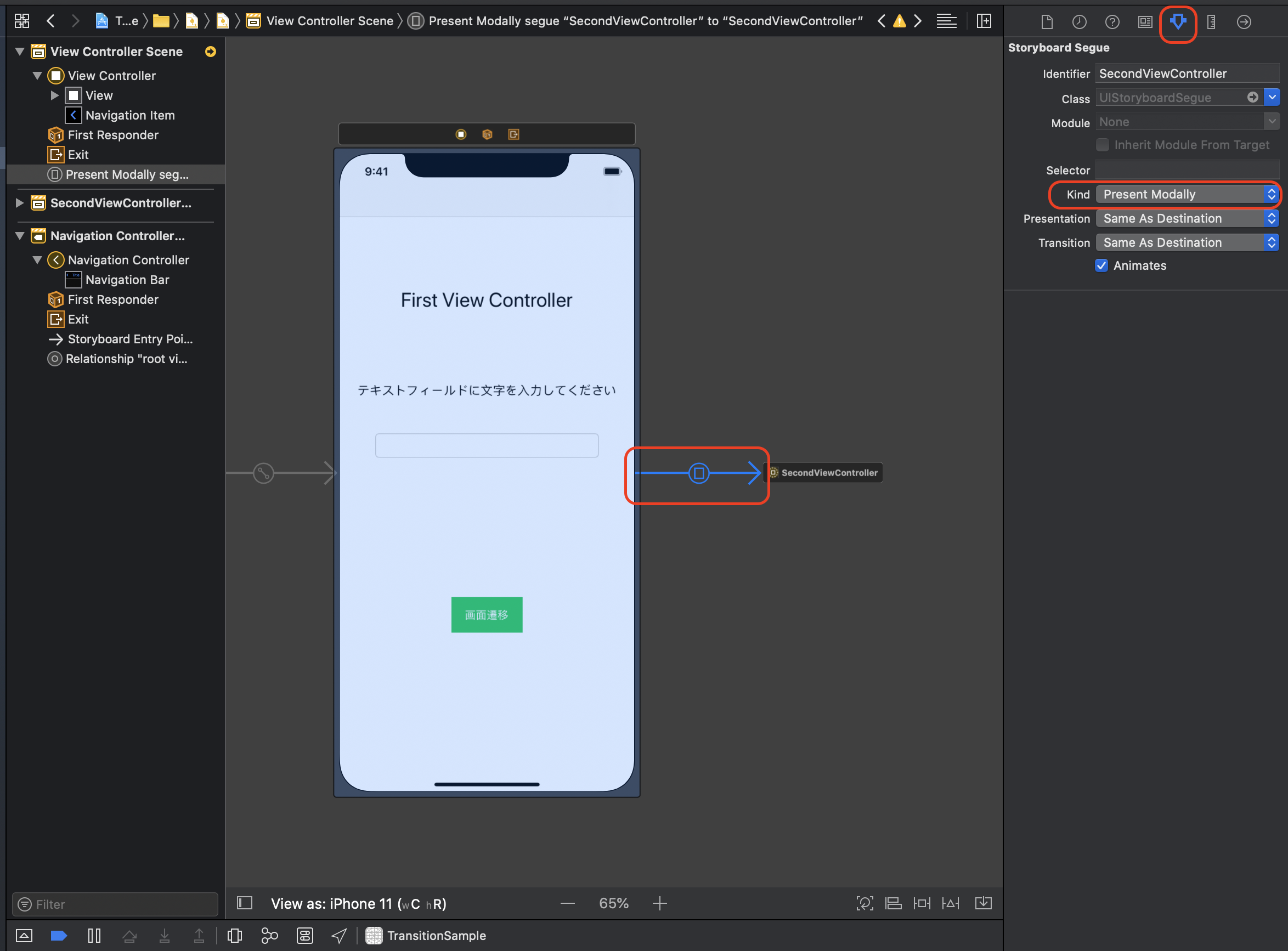
Task: Click the segue Identifier text field
Action: click(x=1186, y=73)
